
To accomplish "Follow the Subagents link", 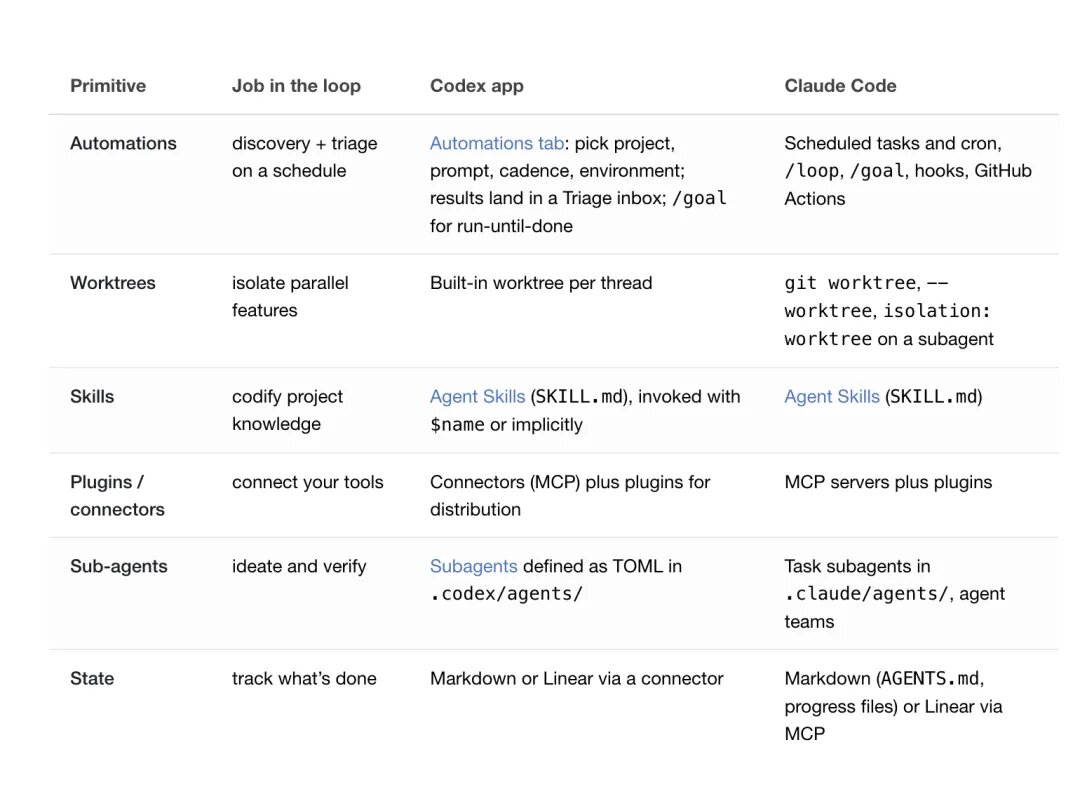I will pyautogui.click(x=473, y=566).
